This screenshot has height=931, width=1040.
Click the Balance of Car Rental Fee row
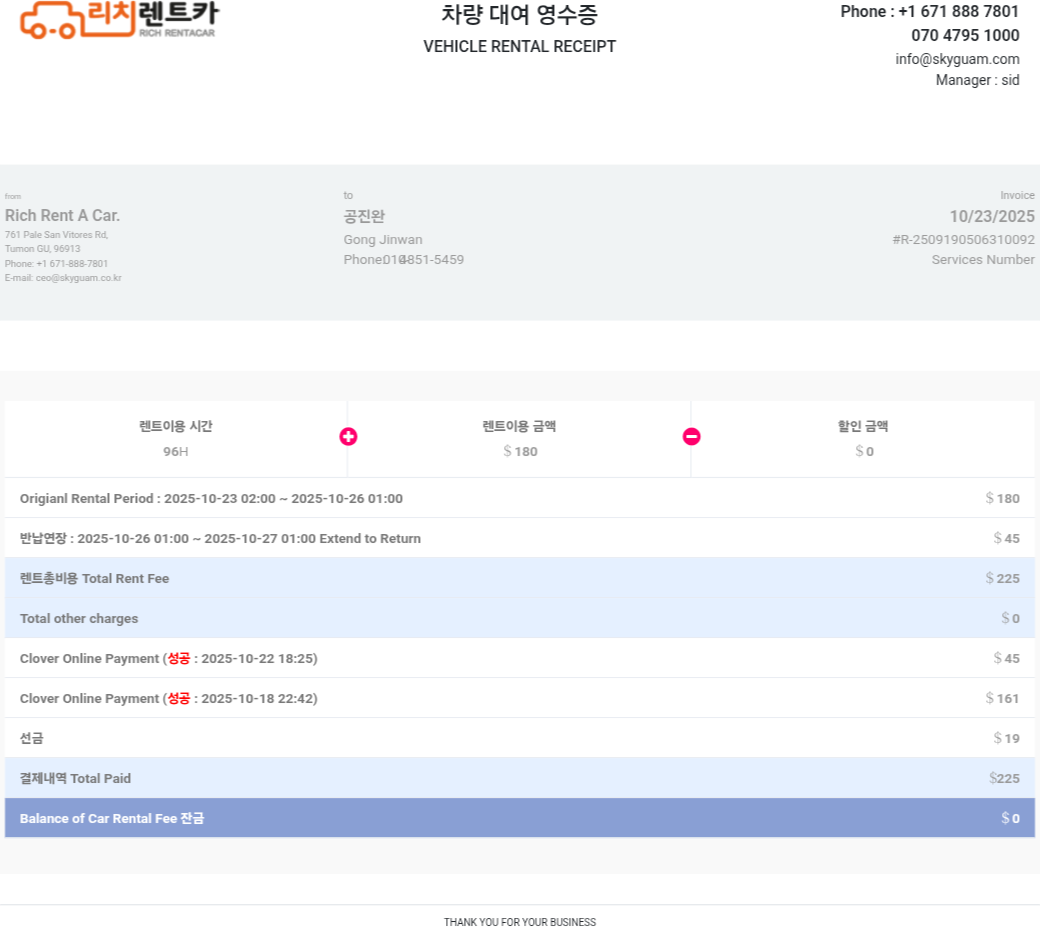(x=112, y=818)
